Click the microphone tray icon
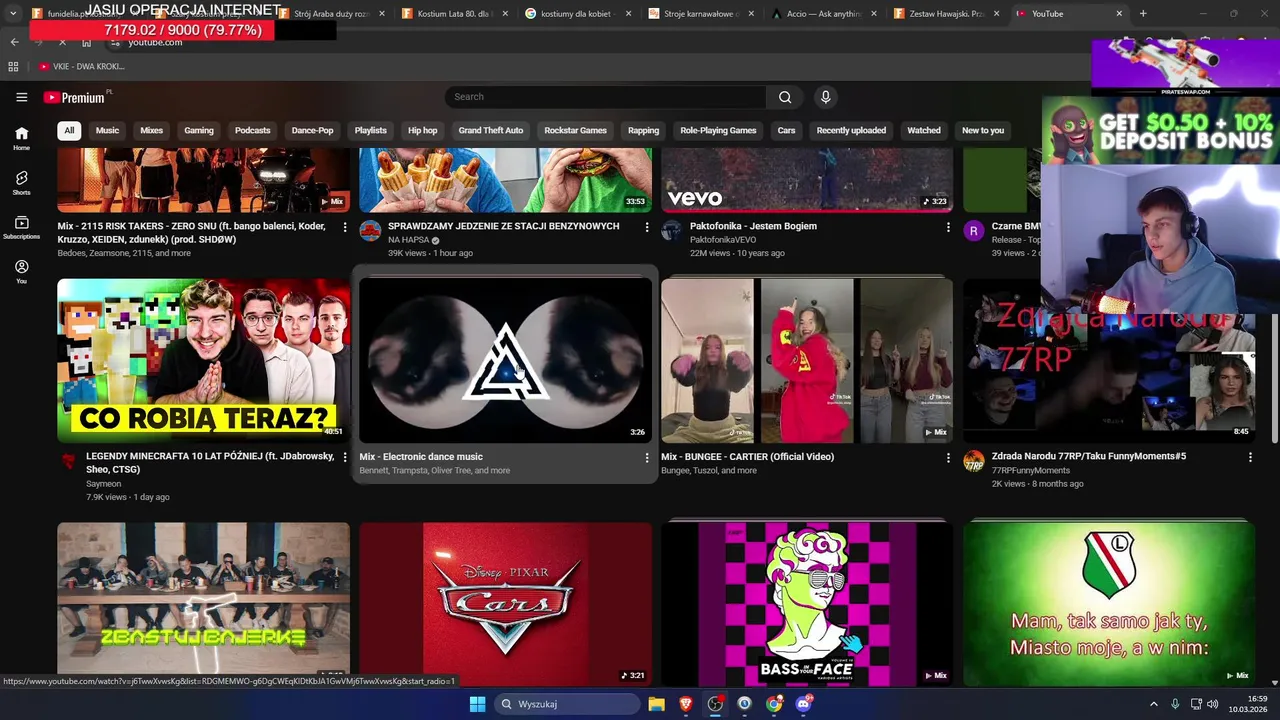This screenshot has width=1280, height=720. tap(1175, 704)
